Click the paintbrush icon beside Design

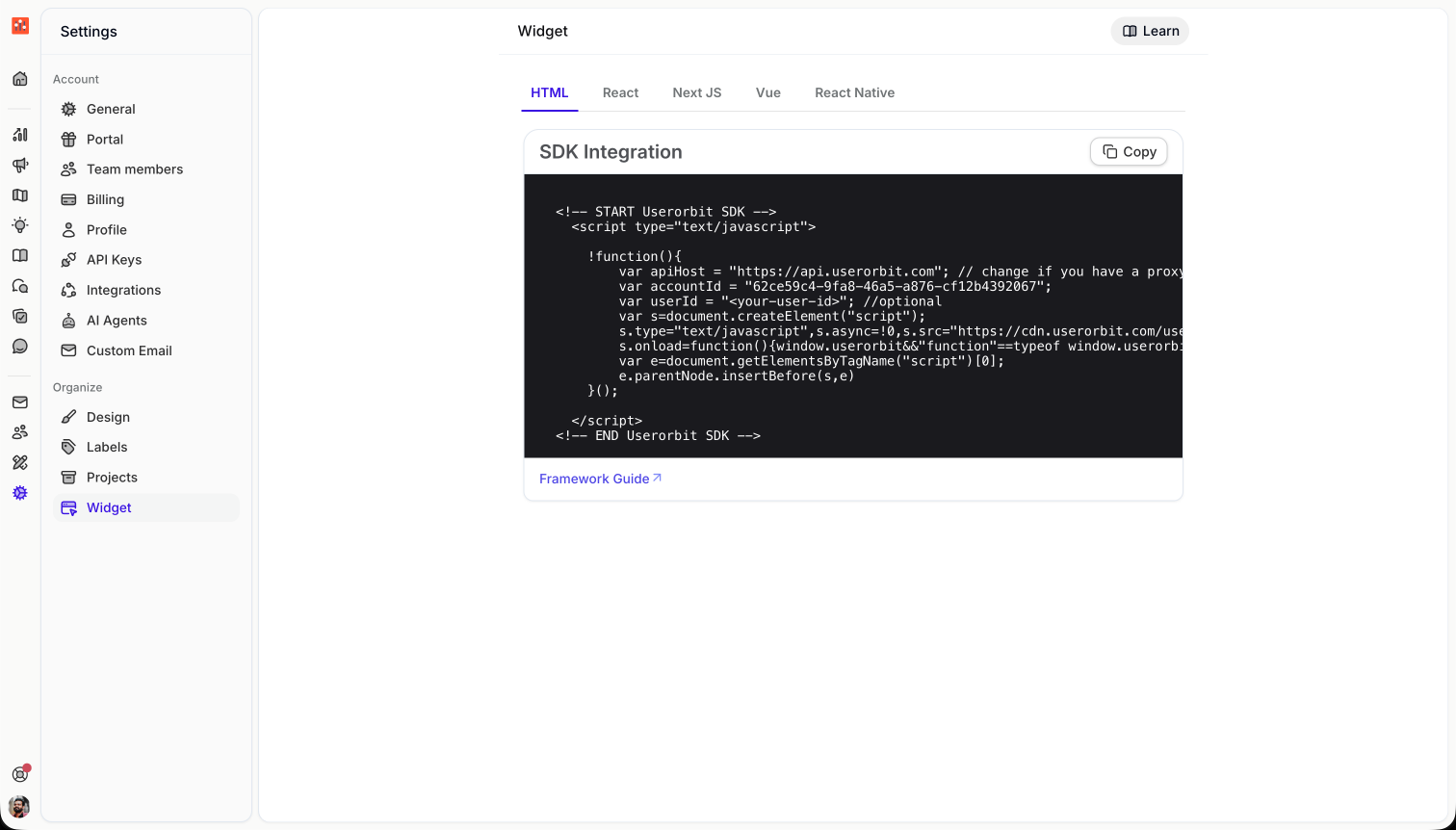click(x=68, y=417)
